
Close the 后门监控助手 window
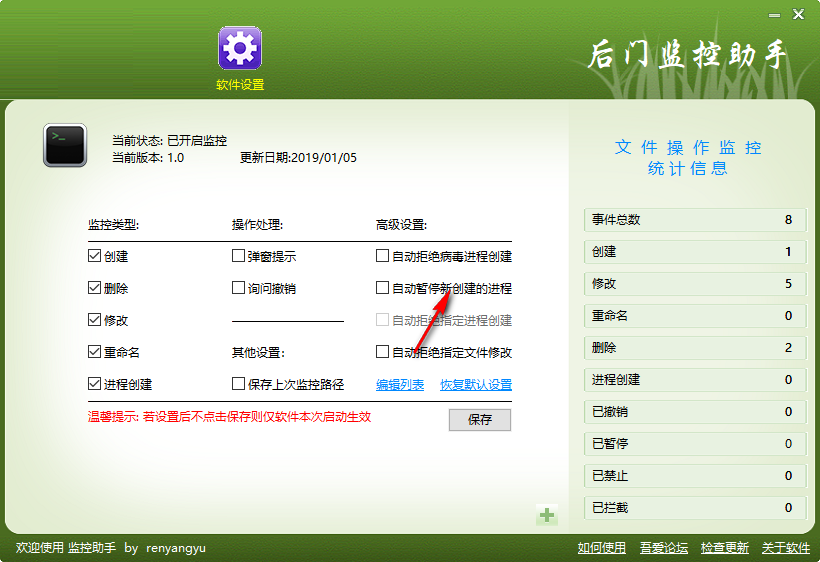pyautogui.click(x=798, y=14)
